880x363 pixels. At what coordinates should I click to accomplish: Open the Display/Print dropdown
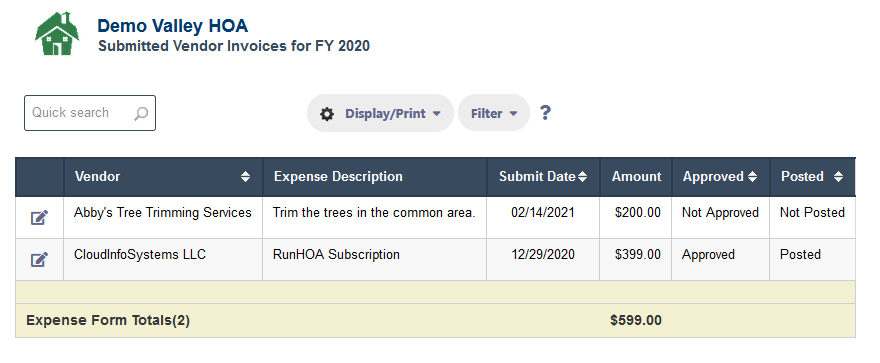pos(380,113)
